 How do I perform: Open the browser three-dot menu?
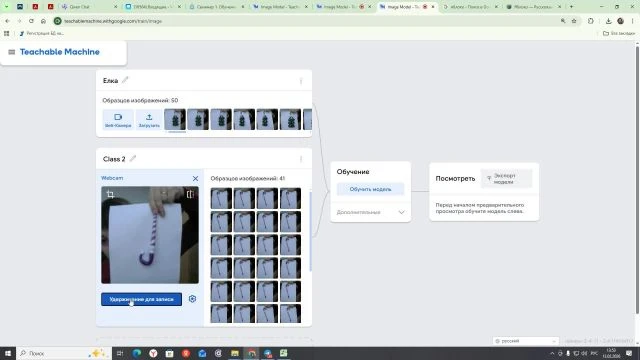click(633, 21)
